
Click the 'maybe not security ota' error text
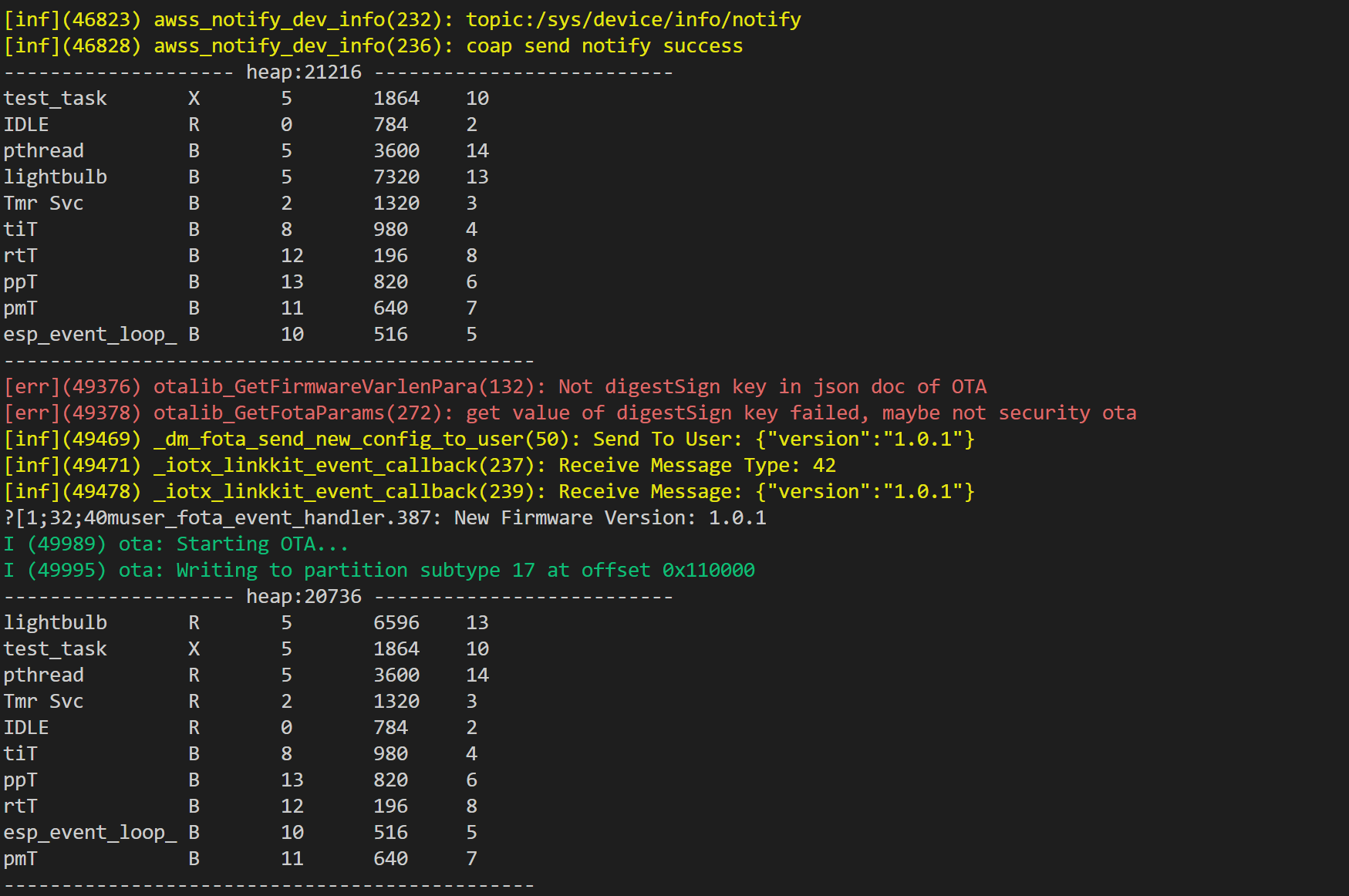1009,413
